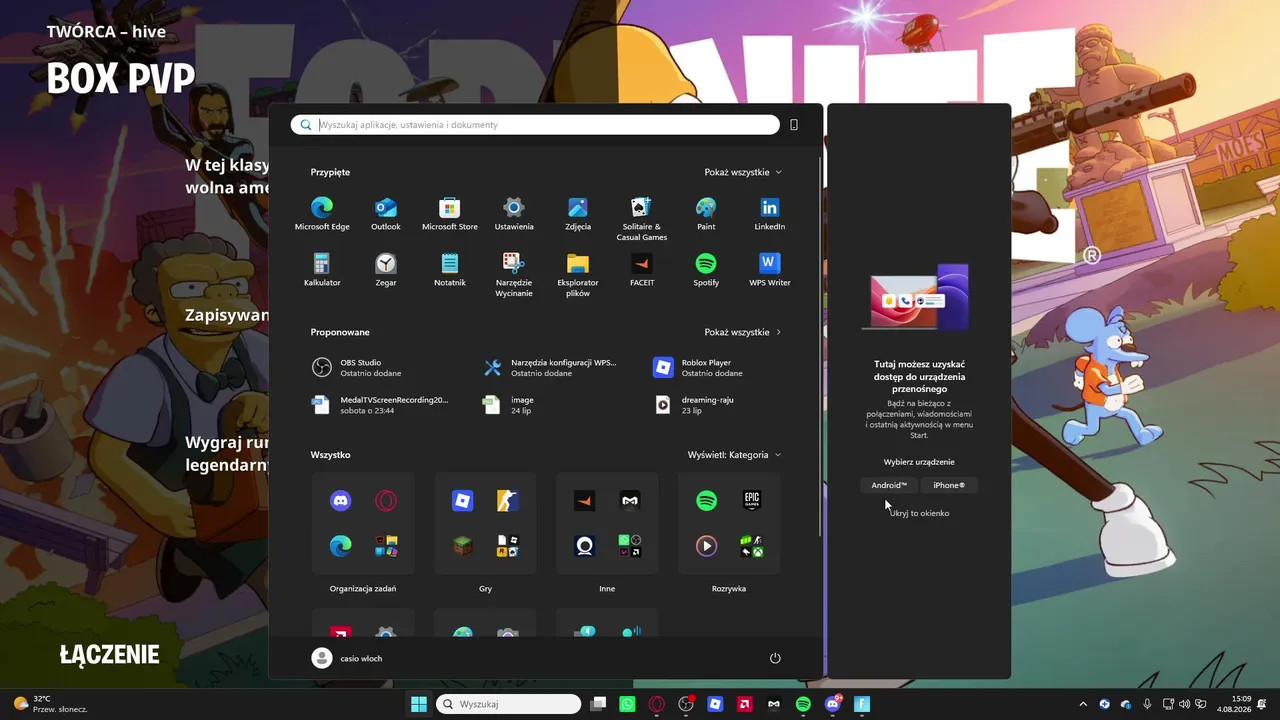This screenshot has width=1280, height=720.
Task: Show all Proponowane recommended items
Action: [743, 332]
